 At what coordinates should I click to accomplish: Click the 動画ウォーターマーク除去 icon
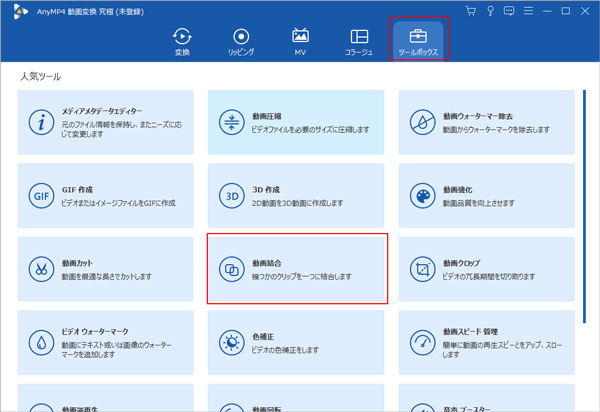422,122
